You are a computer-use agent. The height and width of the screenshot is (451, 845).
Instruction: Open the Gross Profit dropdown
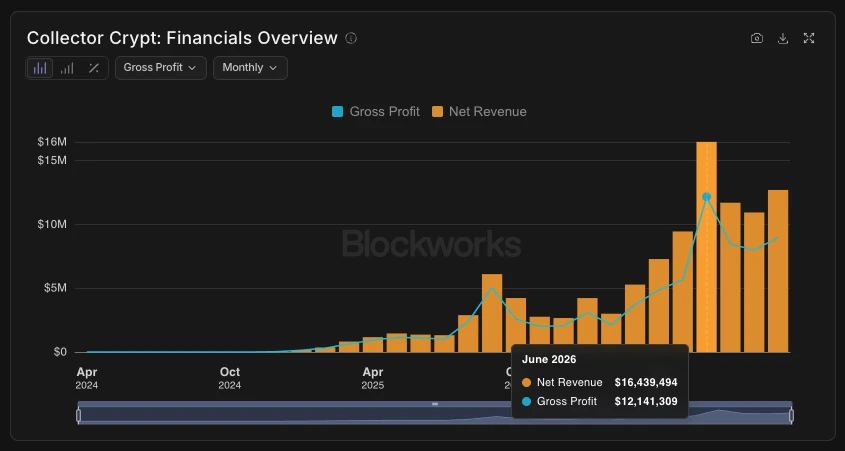(x=161, y=68)
